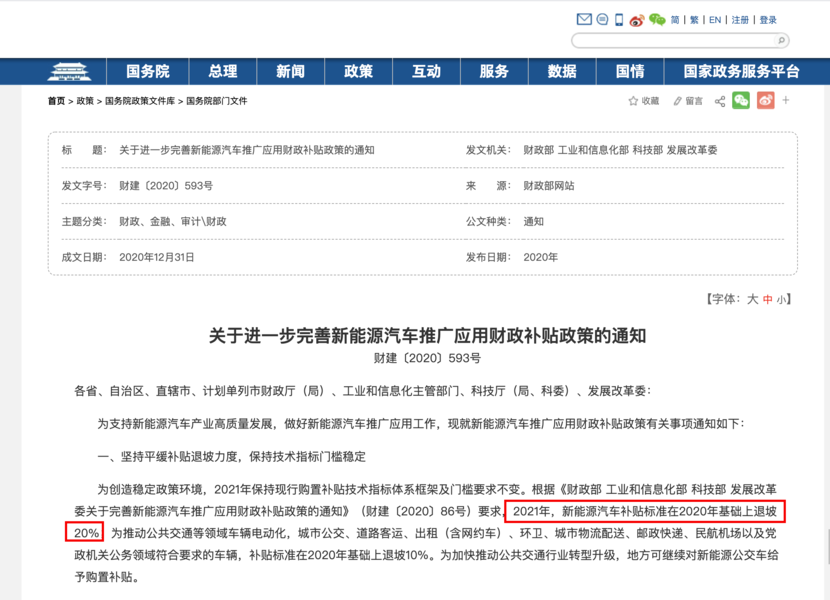The width and height of the screenshot is (830, 600).
Task: Share via green WeChat share button
Action: [x=741, y=100]
